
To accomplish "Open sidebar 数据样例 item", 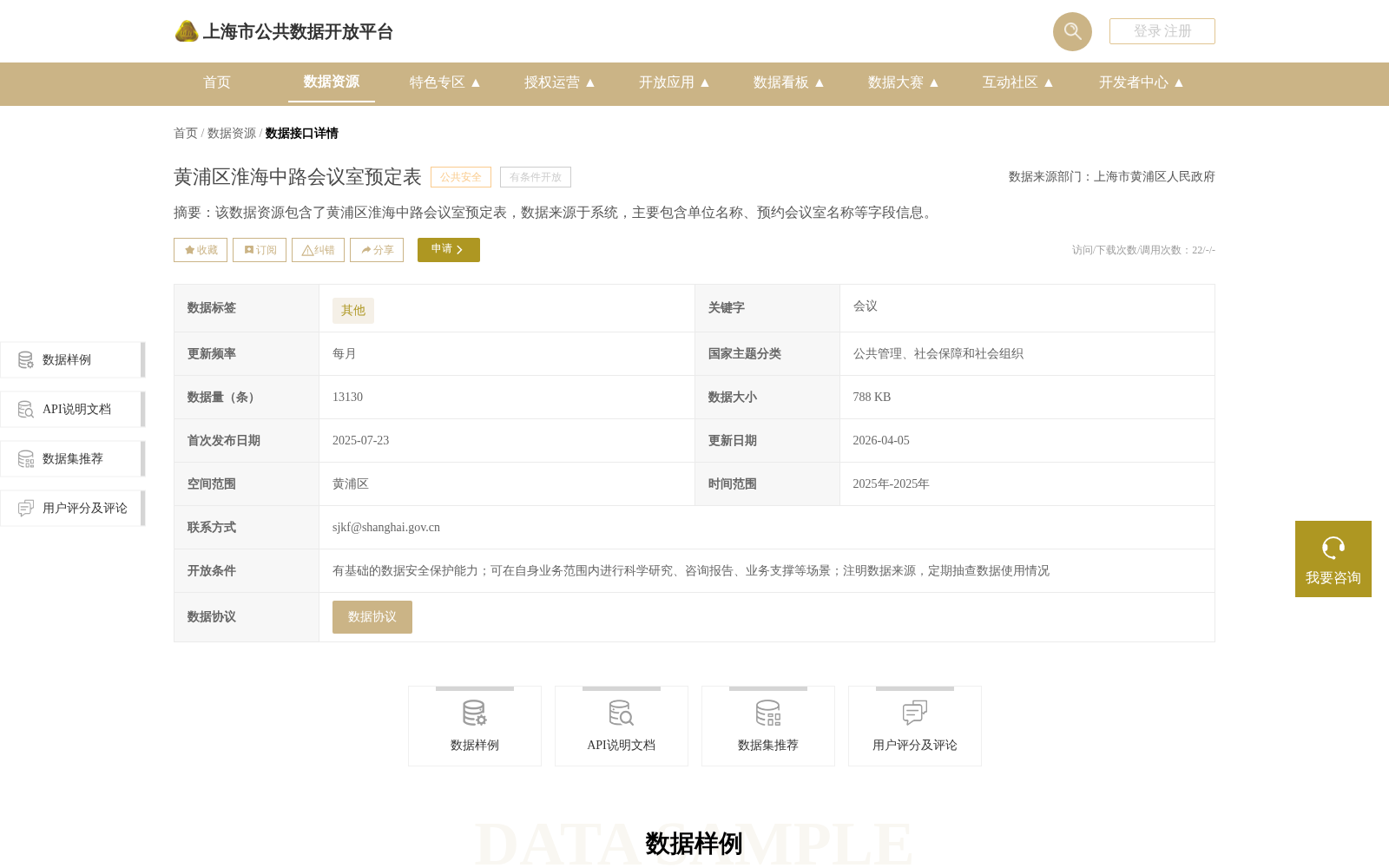I will pyautogui.click(x=73, y=360).
